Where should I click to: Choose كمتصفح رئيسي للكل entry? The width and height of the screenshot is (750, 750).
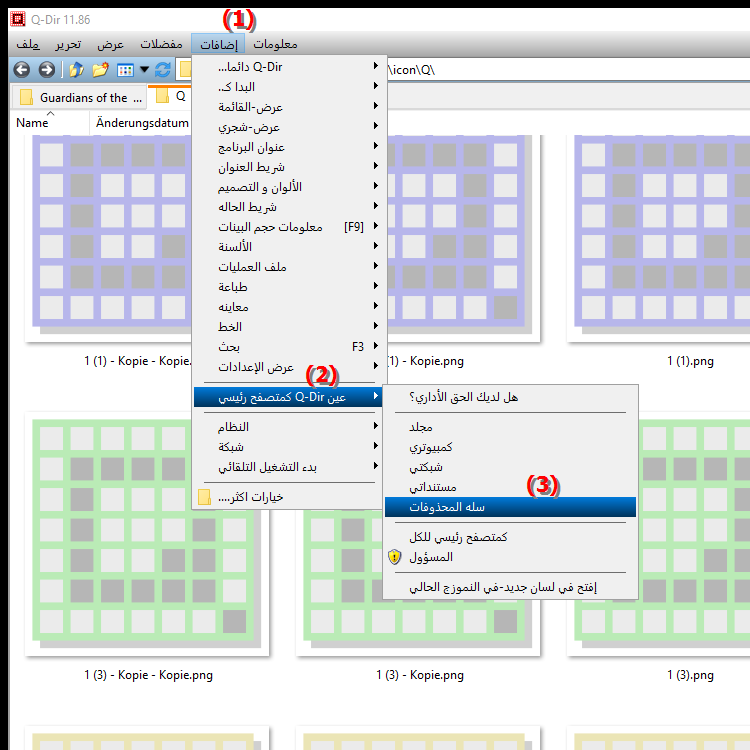(x=510, y=537)
